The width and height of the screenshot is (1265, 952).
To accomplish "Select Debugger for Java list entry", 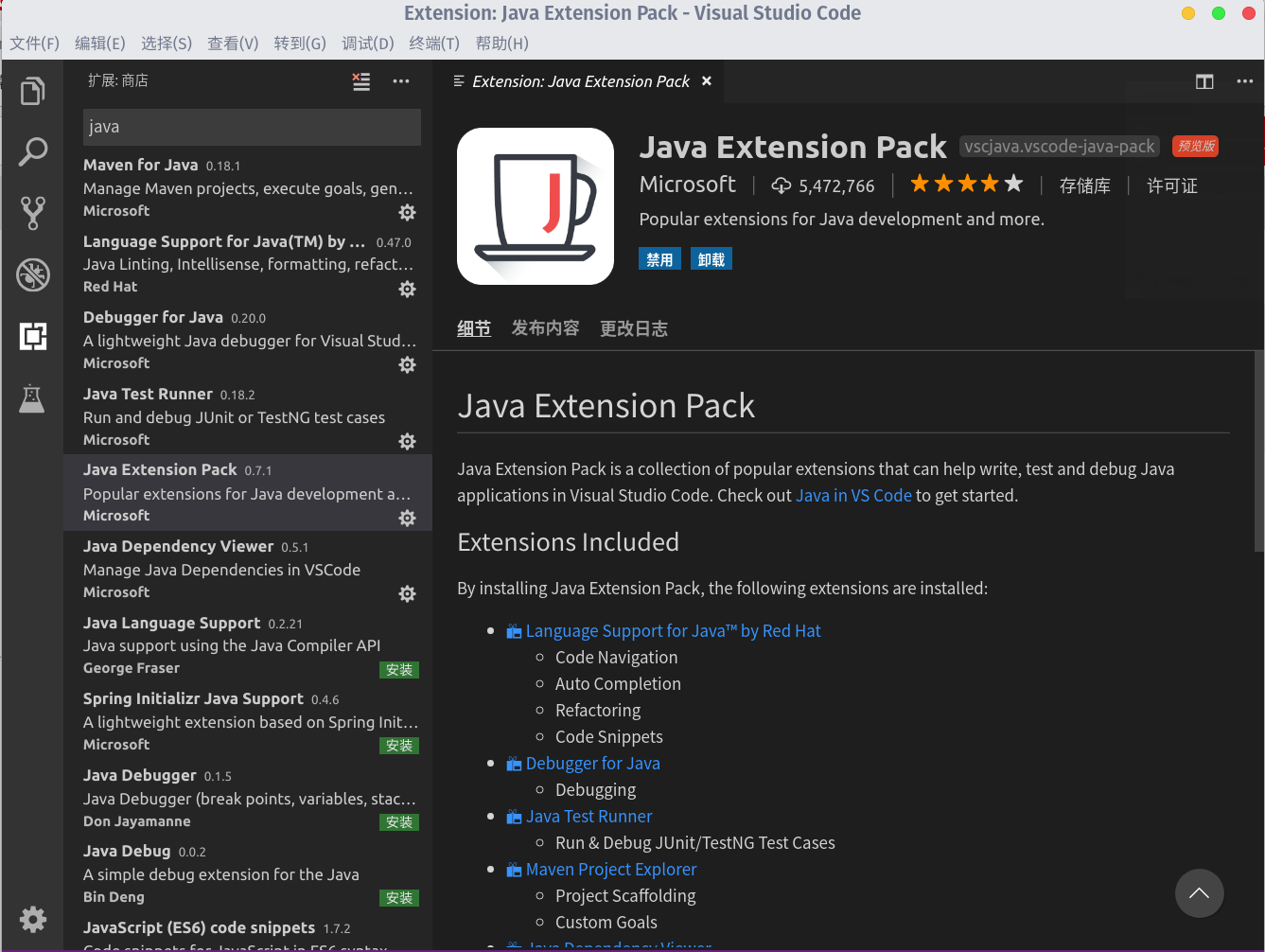I will [248, 340].
